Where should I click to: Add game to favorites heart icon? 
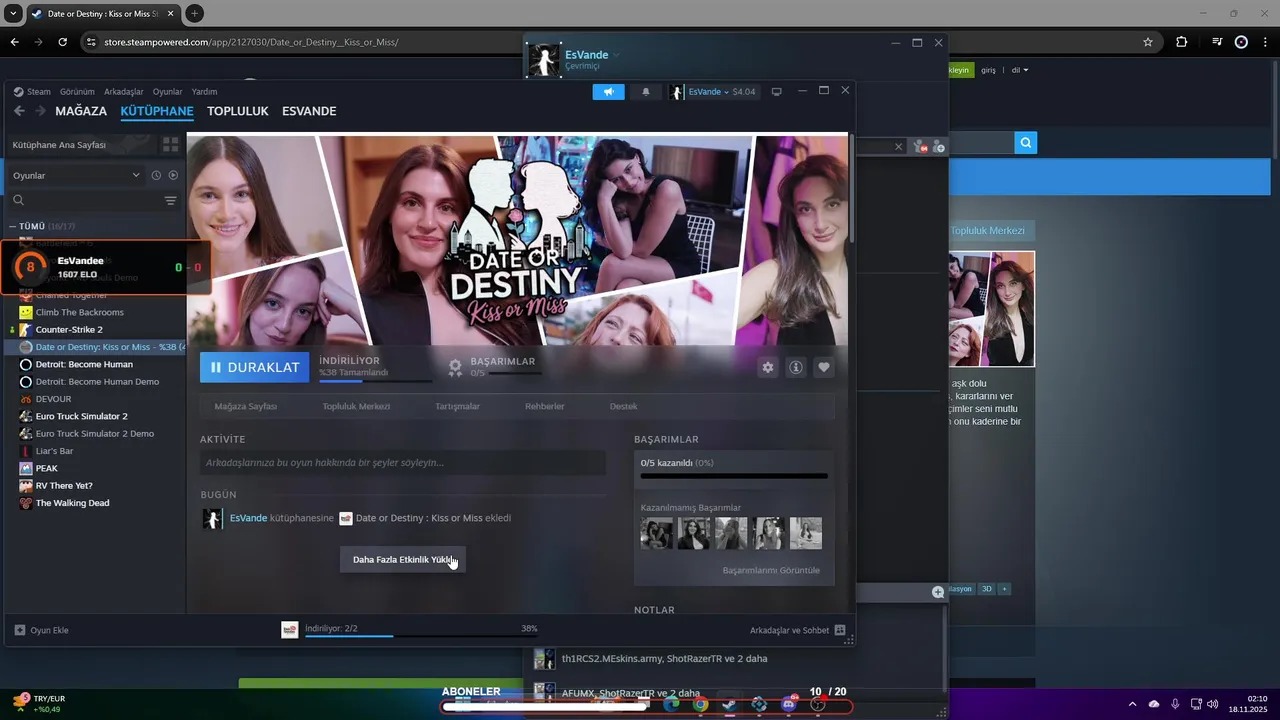(824, 367)
